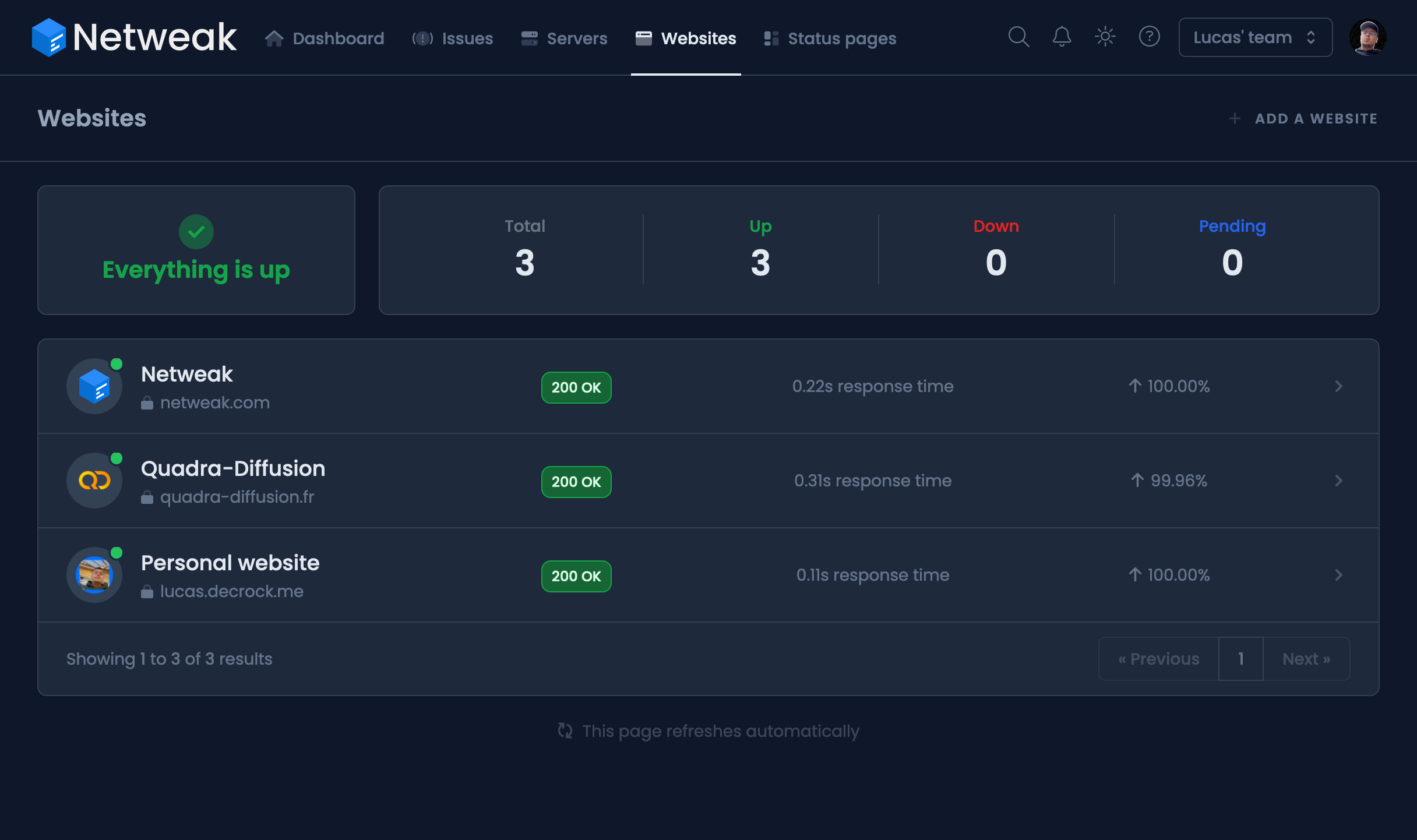Image resolution: width=1417 pixels, height=840 pixels.
Task: Go to the next page of results
Action: pyautogui.click(x=1306, y=658)
